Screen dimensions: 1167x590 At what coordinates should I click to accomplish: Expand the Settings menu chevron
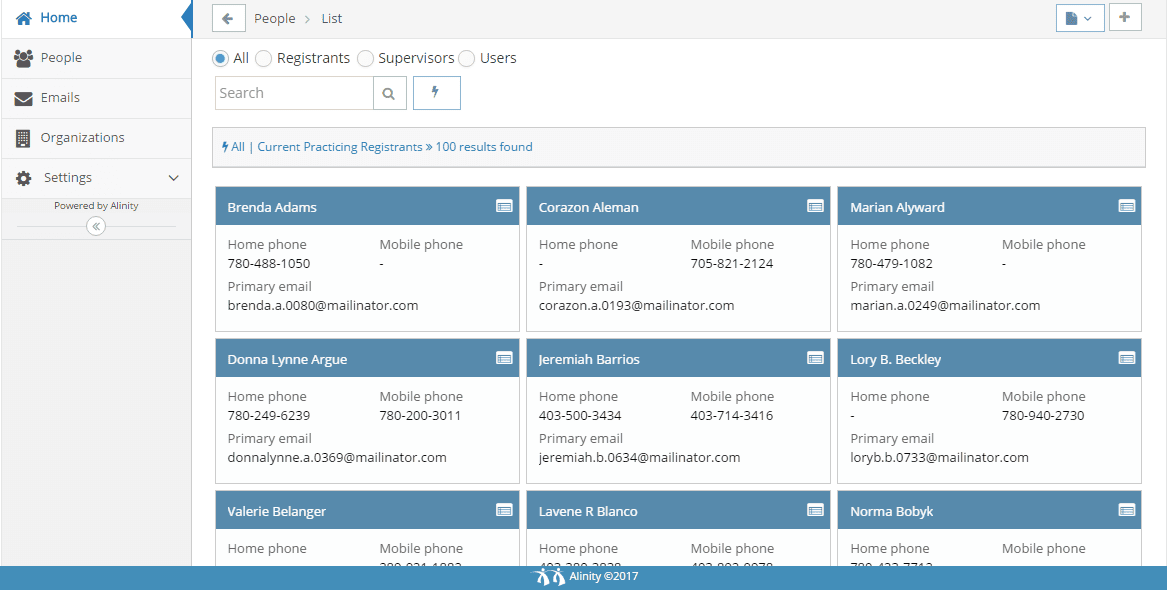click(173, 178)
